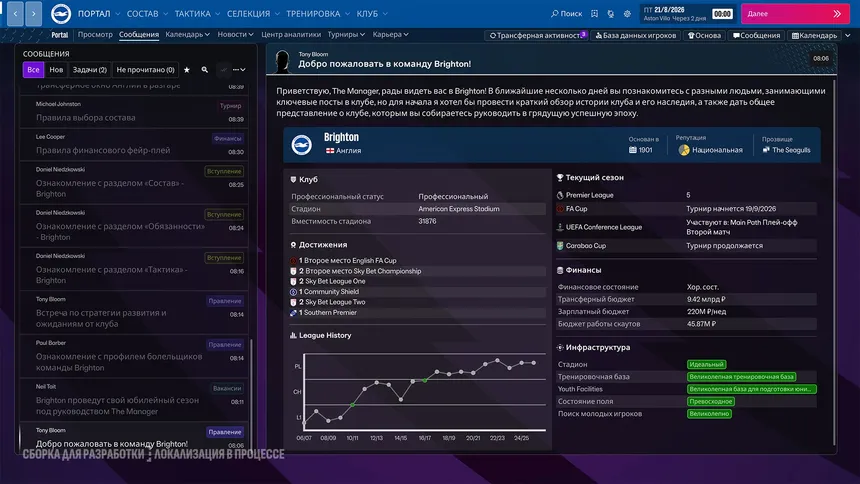Expand the ТРЕНИРОВКА main menu
Image resolution: width=860 pixels, height=484 pixels.
318,14
